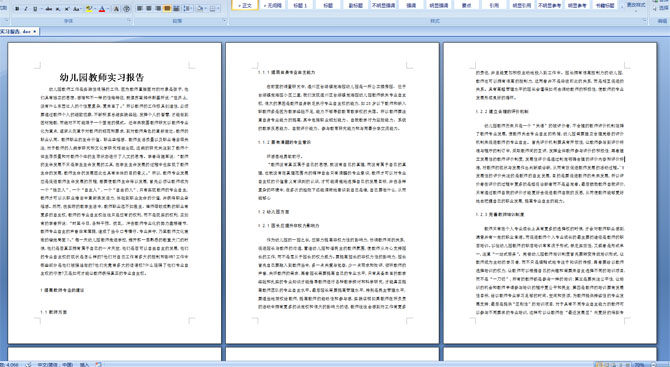This screenshot has width=670, height=367.
Task: Click the 中文(简体,中国) language indicator
Action: click(x=55, y=364)
